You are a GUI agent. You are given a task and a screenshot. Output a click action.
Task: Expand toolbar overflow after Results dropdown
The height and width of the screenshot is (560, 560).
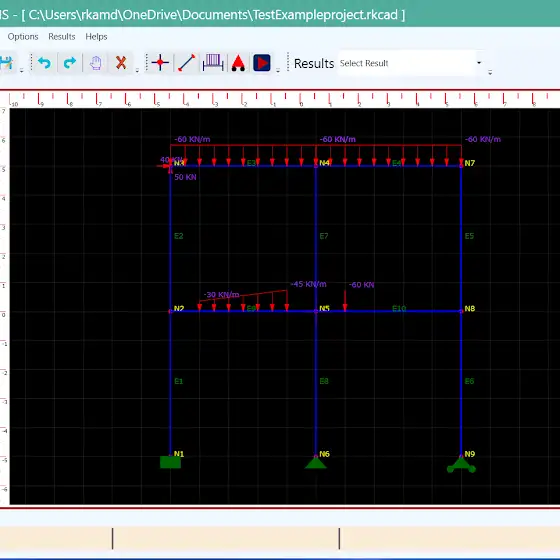490,72
